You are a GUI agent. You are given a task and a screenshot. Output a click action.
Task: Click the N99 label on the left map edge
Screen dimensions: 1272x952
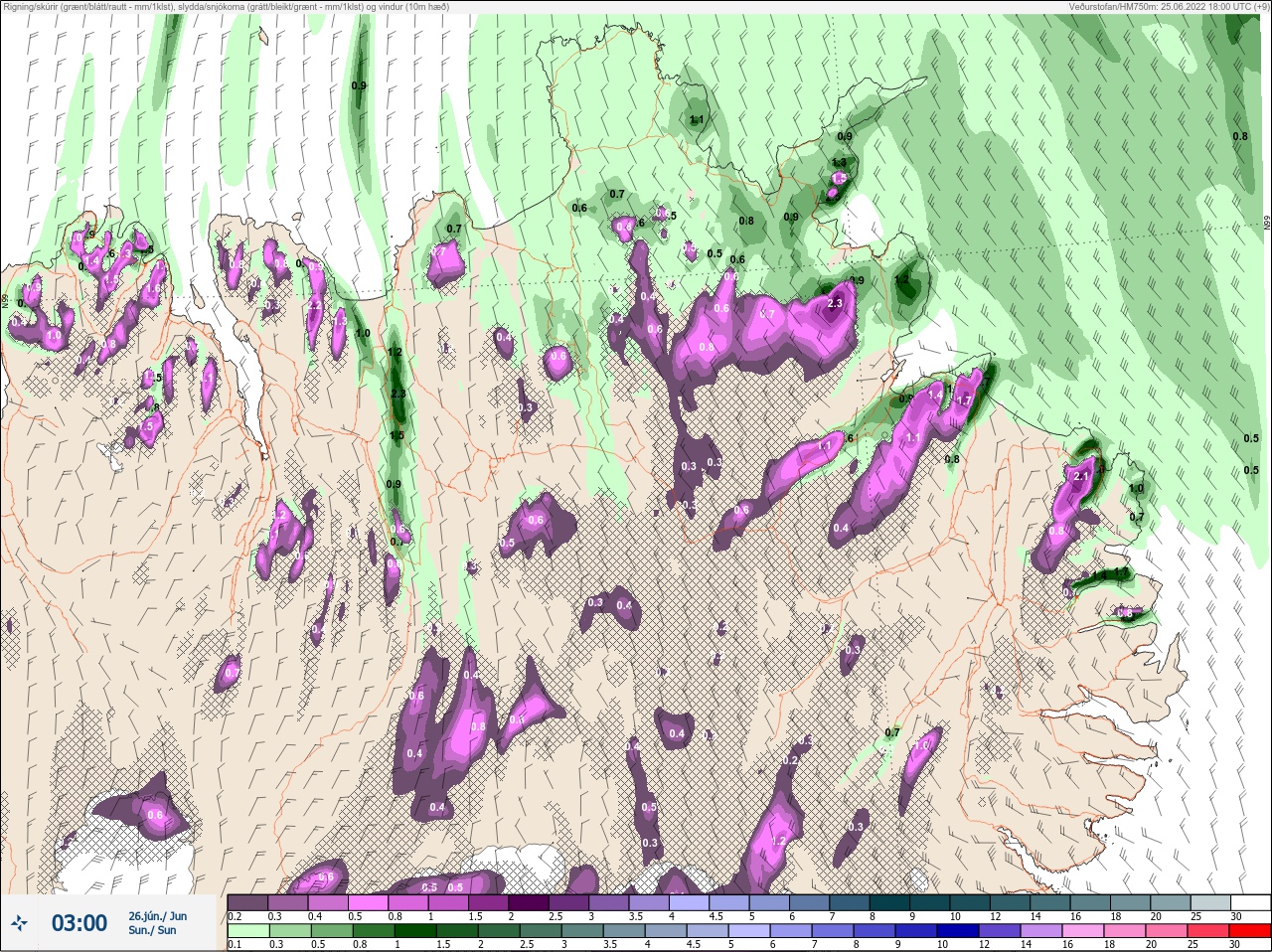(6, 299)
